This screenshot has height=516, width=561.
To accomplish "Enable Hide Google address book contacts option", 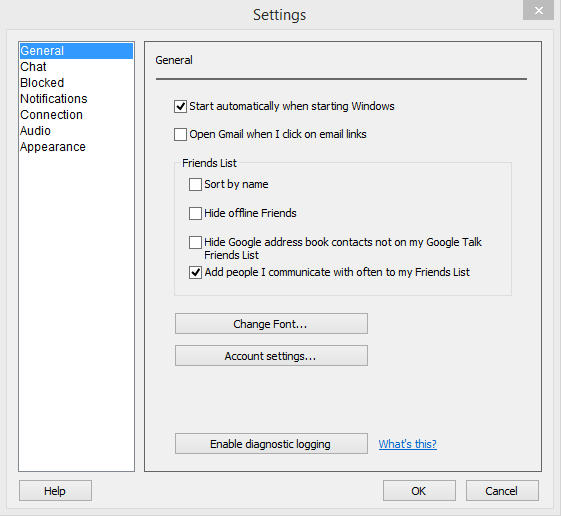I will (195, 242).
